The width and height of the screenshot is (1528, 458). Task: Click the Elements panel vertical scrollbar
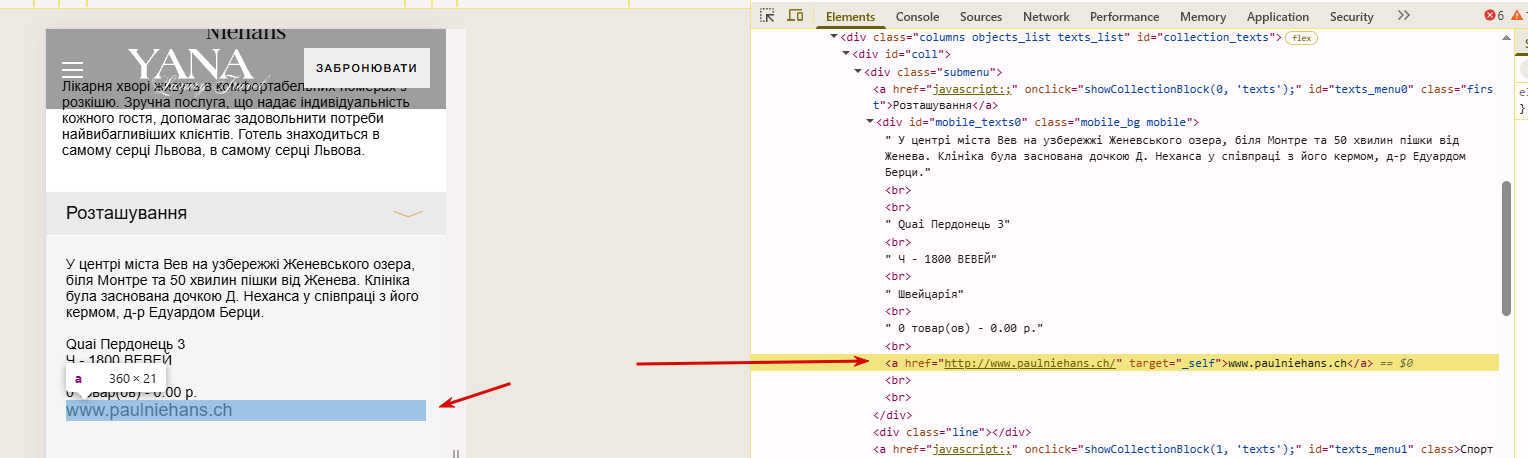coord(1506,248)
